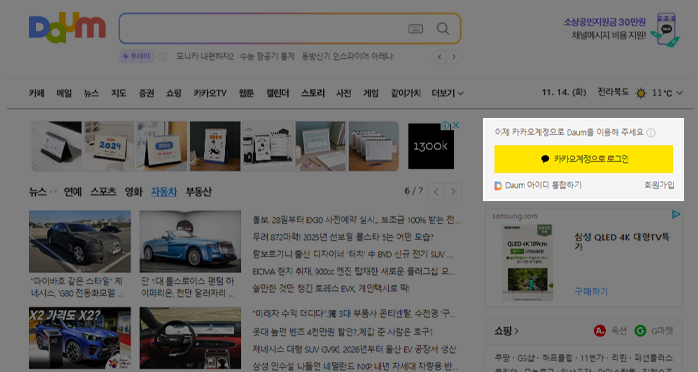Click Daum 아이디 통합하기 link
The width and height of the screenshot is (698, 372).
[543, 185]
